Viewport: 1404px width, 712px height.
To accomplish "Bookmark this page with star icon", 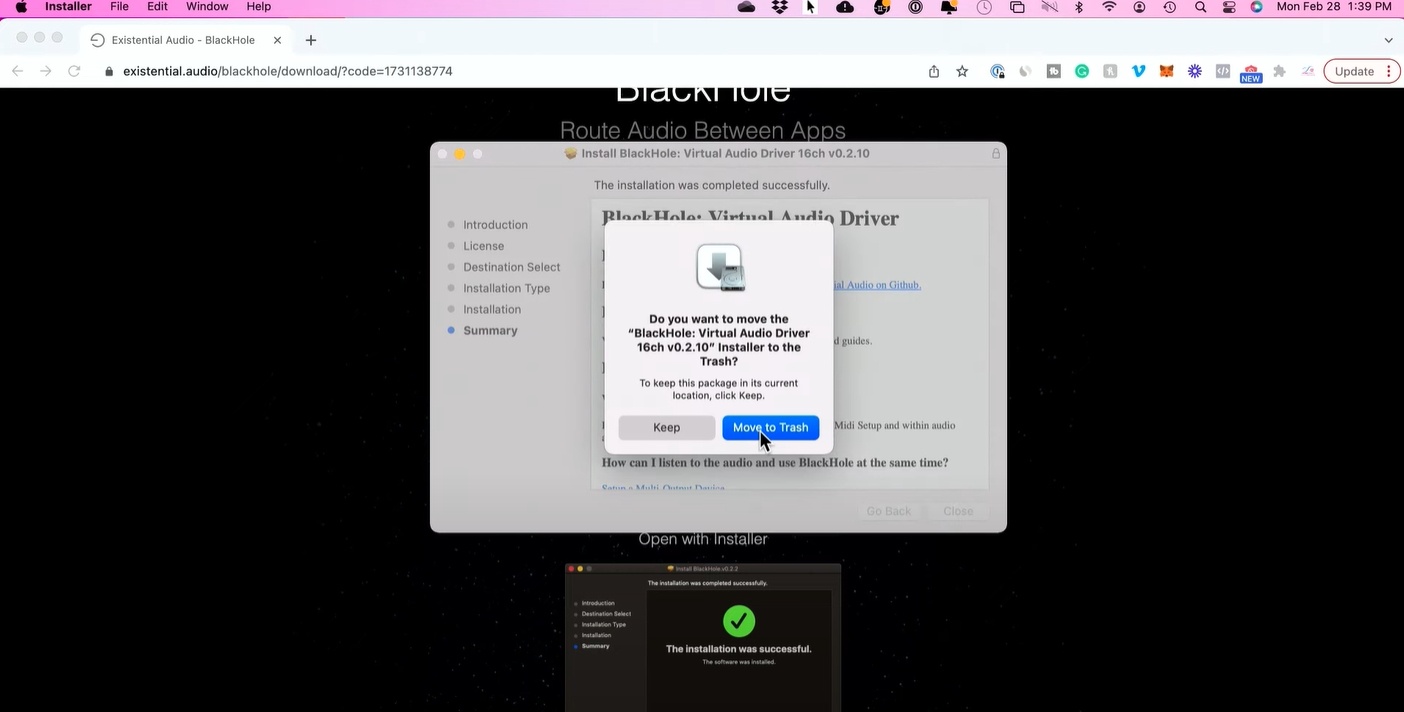I will tap(962, 71).
